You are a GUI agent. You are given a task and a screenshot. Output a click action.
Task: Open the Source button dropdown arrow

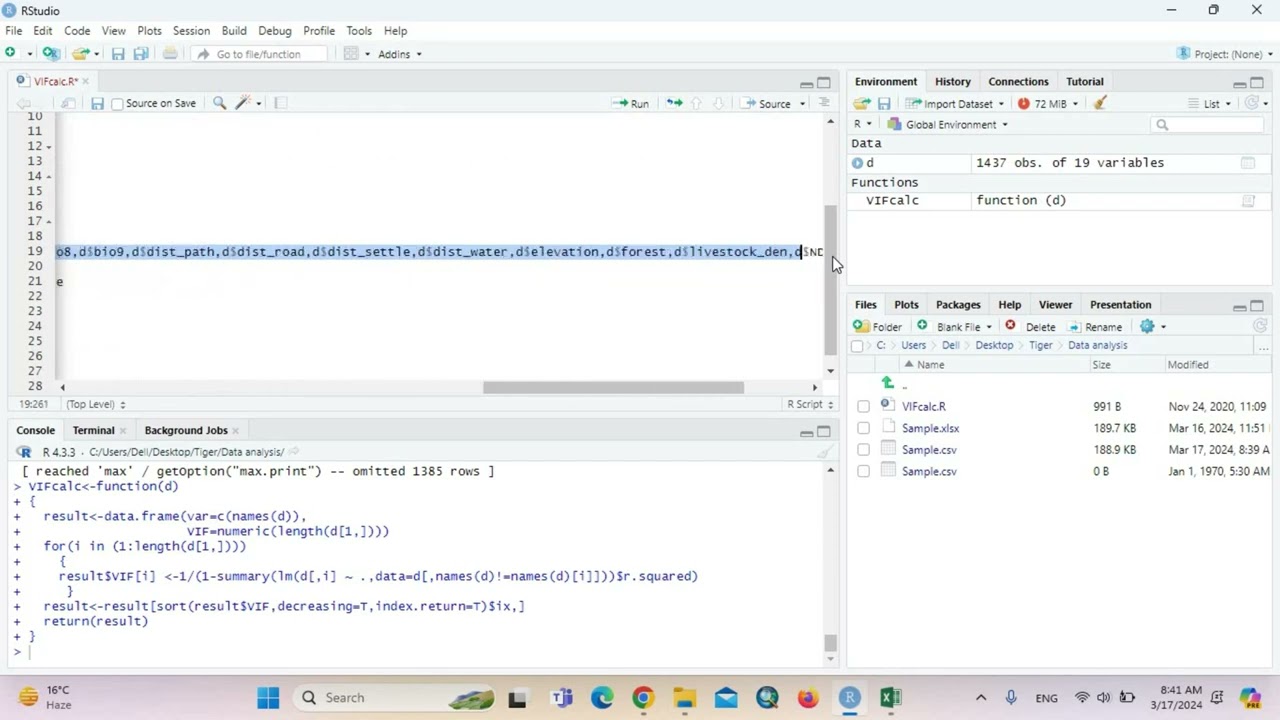coord(802,104)
